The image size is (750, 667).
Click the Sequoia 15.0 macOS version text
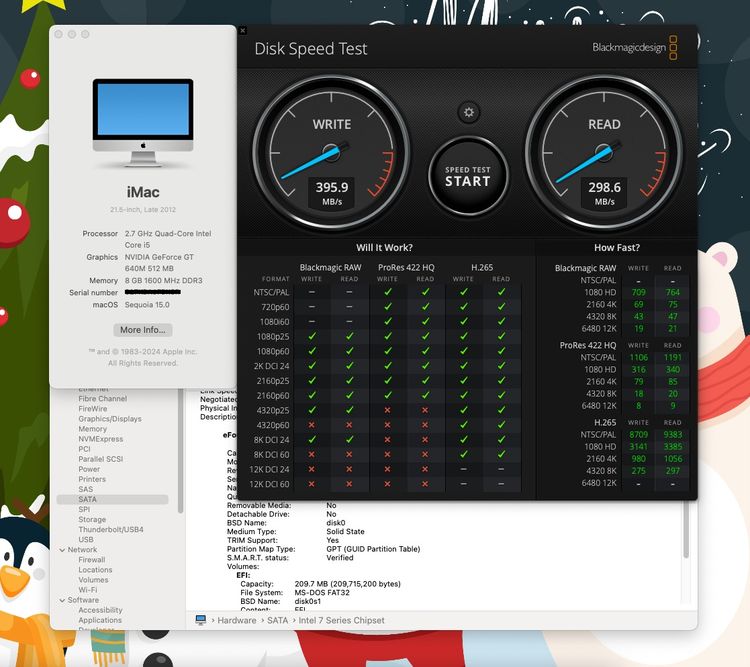pos(147,305)
